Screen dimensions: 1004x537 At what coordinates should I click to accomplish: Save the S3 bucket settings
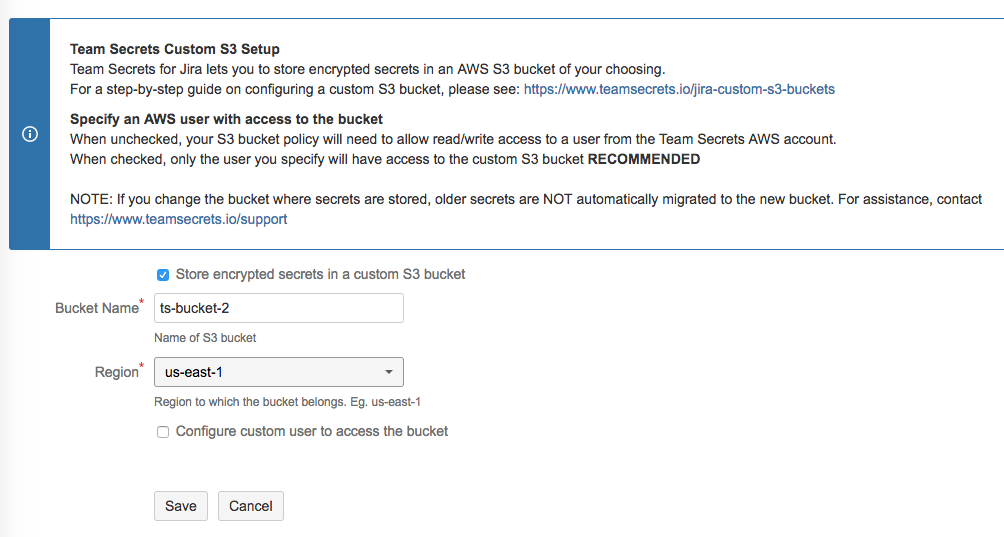pos(181,506)
